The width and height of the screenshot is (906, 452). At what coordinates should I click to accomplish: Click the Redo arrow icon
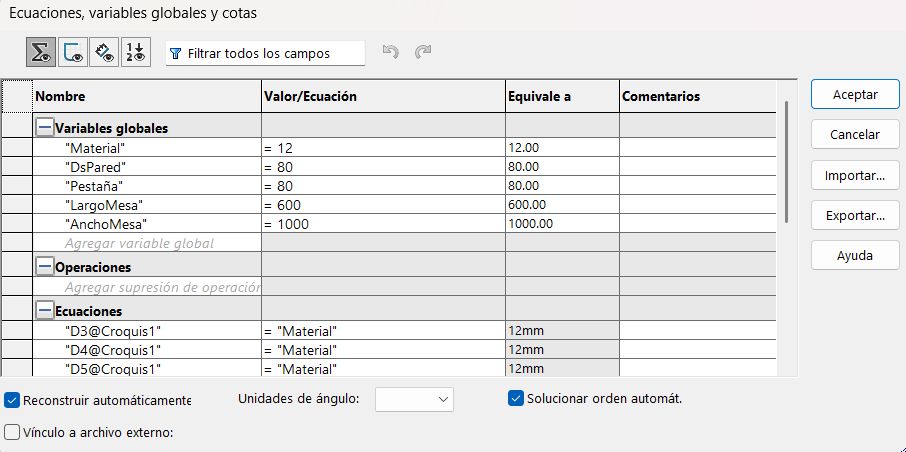pos(423,53)
